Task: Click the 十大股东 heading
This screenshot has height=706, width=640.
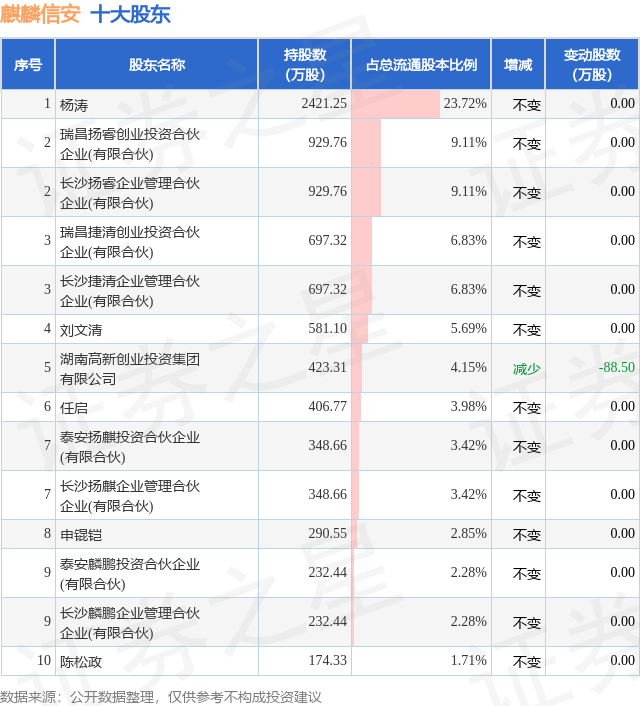Action: [x=131, y=14]
